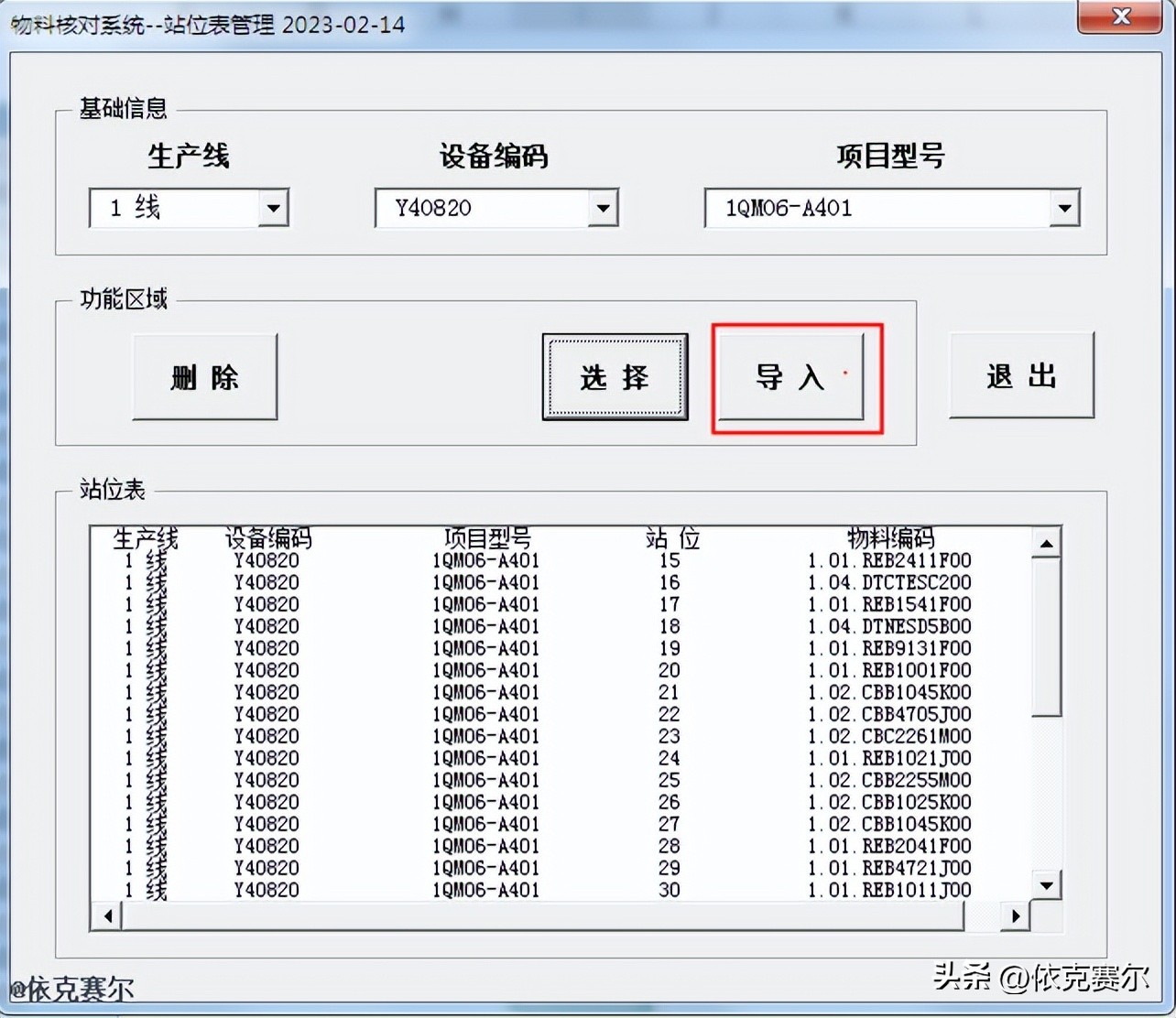Viewport: 1176px width, 1018px height.
Task: Click the vertical scrollbar down arrow
Action: click(x=1045, y=886)
